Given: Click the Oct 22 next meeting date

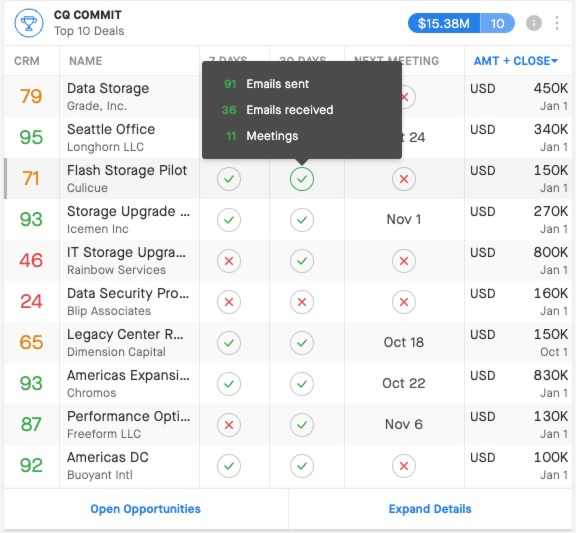Looking at the screenshot, I should click(404, 383).
